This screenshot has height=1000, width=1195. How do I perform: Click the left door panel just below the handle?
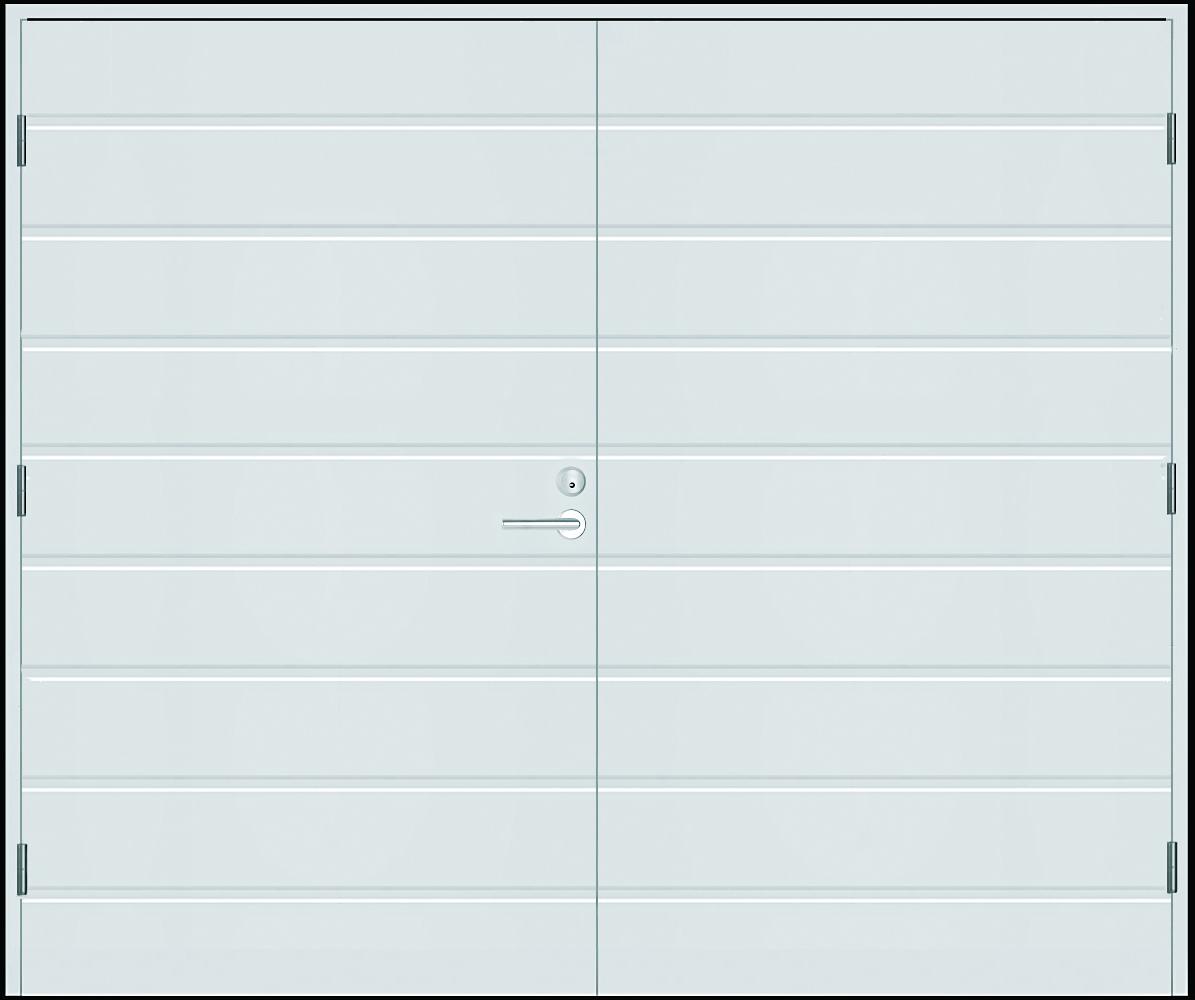[x=309, y=617]
